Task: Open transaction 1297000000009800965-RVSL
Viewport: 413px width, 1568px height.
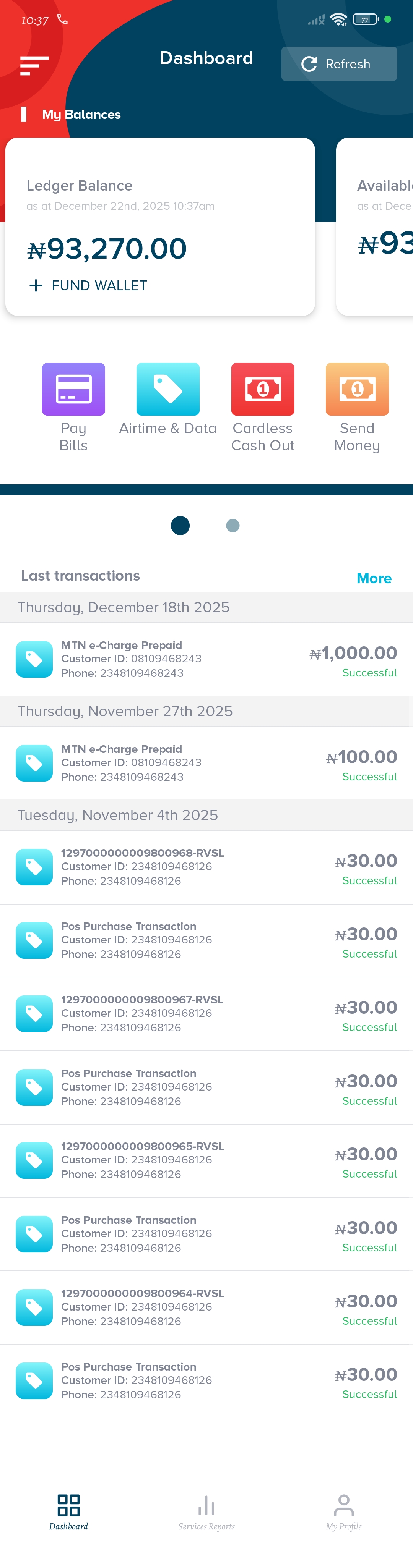Action: [206, 1160]
